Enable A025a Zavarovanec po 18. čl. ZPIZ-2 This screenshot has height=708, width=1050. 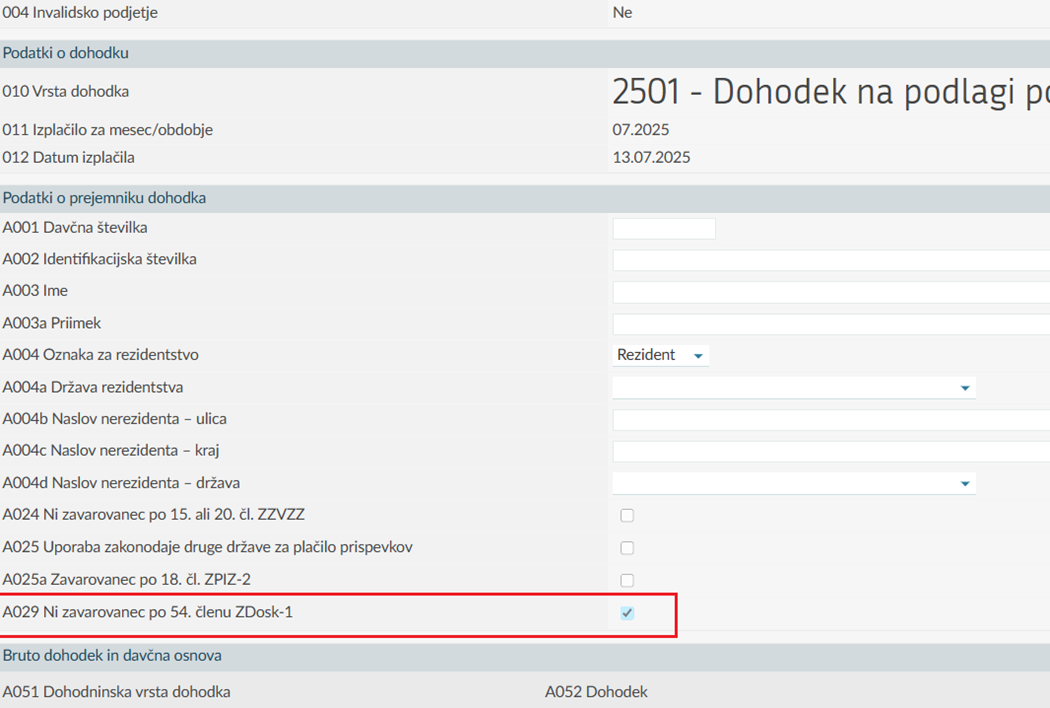[627, 580]
